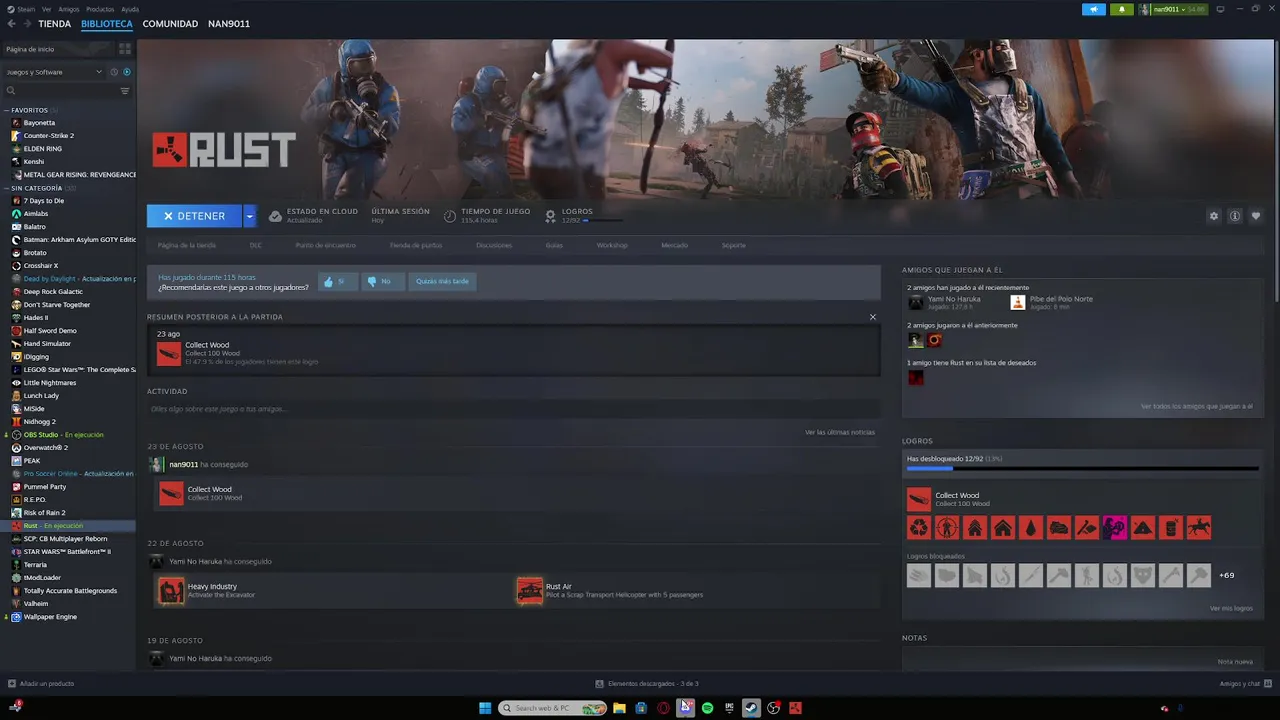
Task: Click the announcements megaphone button
Action: 1093,9
